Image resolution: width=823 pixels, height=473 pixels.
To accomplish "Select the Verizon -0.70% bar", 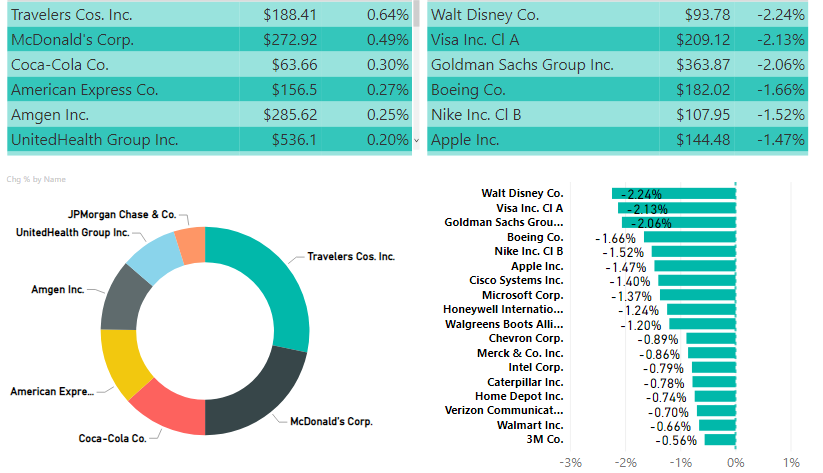I will click(716, 411).
